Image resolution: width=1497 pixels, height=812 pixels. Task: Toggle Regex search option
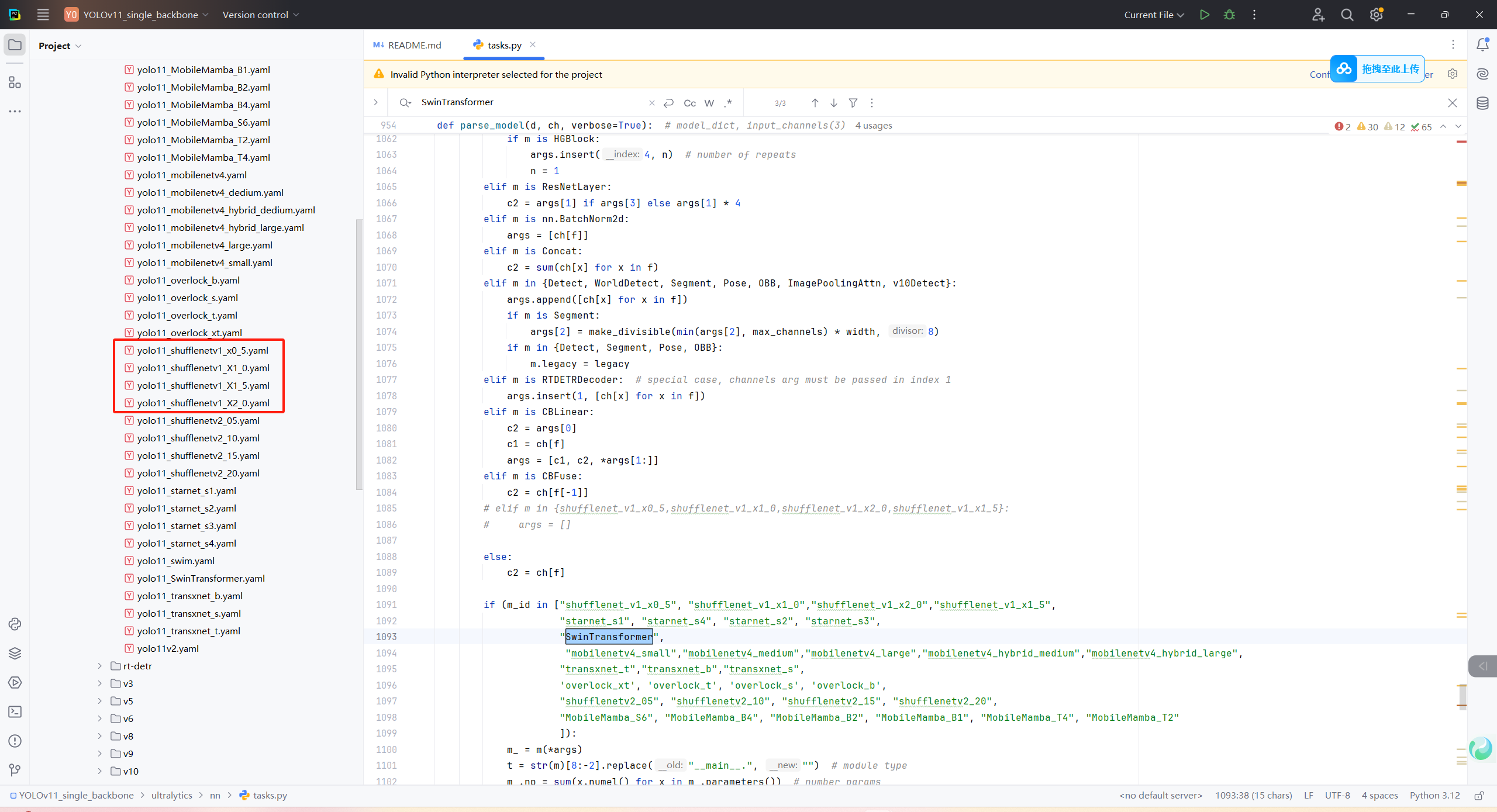(728, 103)
